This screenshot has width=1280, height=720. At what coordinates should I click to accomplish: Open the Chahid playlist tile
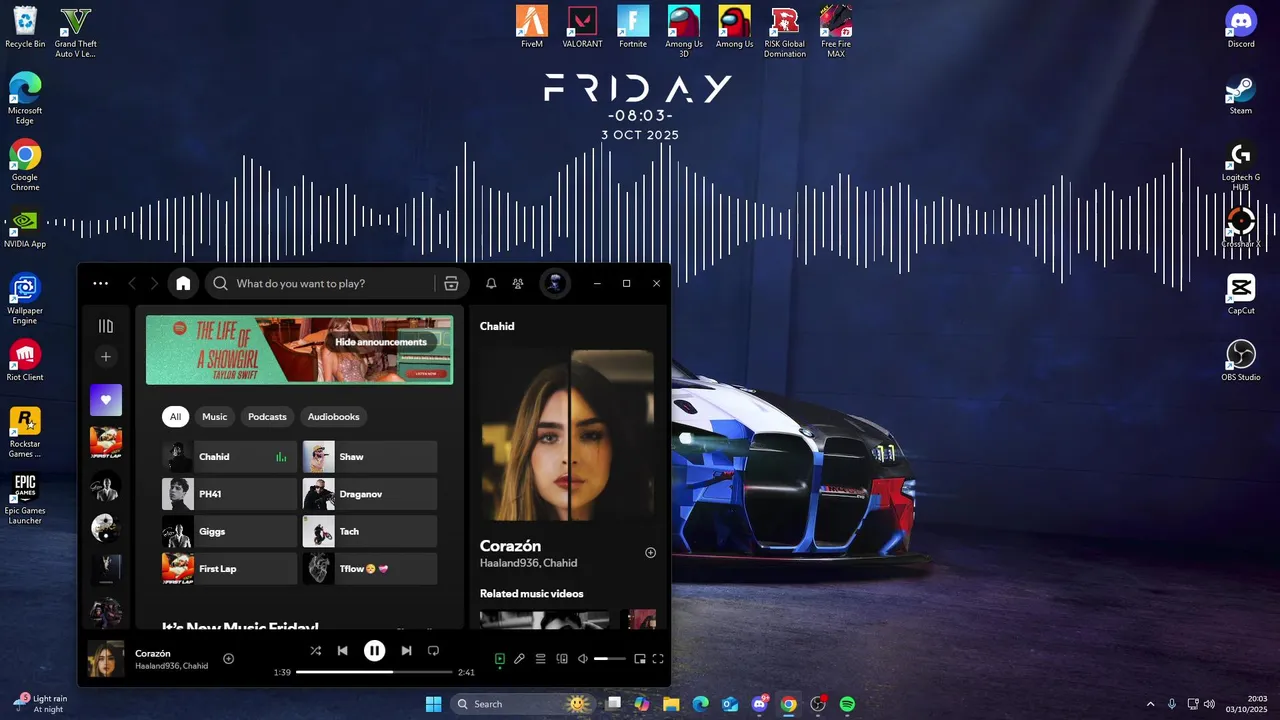[229, 457]
